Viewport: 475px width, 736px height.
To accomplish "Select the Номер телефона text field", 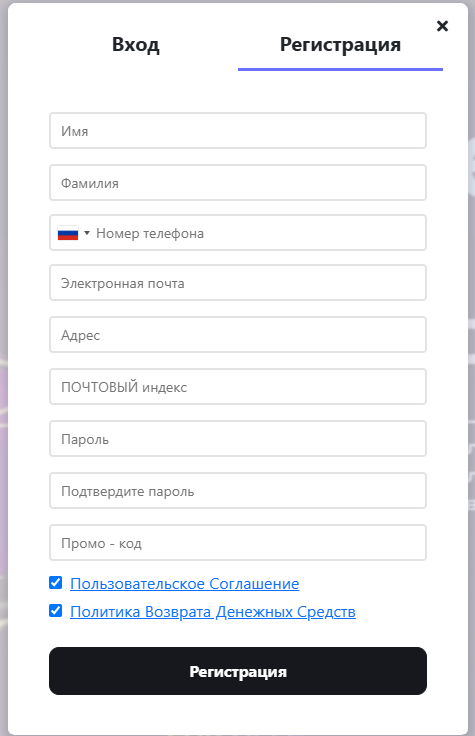I will click(260, 233).
